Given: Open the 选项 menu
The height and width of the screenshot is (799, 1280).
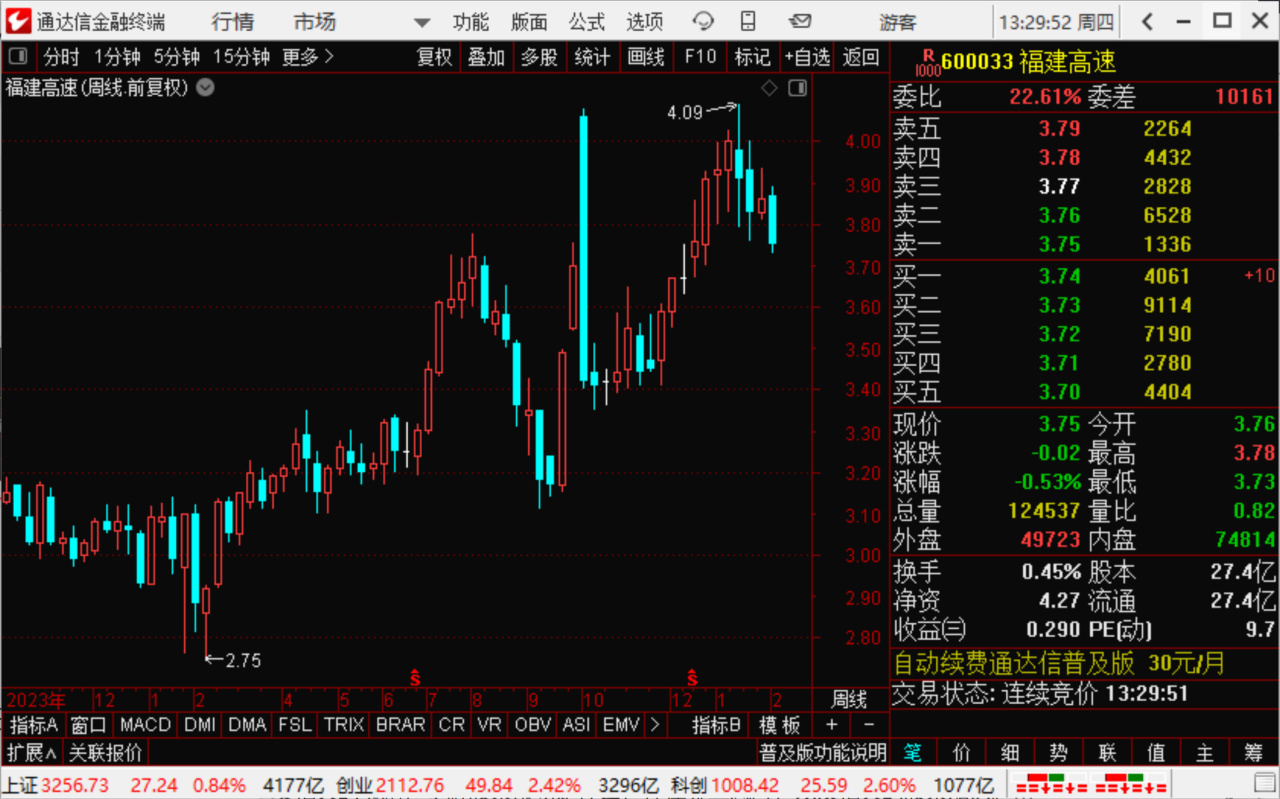Looking at the screenshot, I should coord(645,21).
